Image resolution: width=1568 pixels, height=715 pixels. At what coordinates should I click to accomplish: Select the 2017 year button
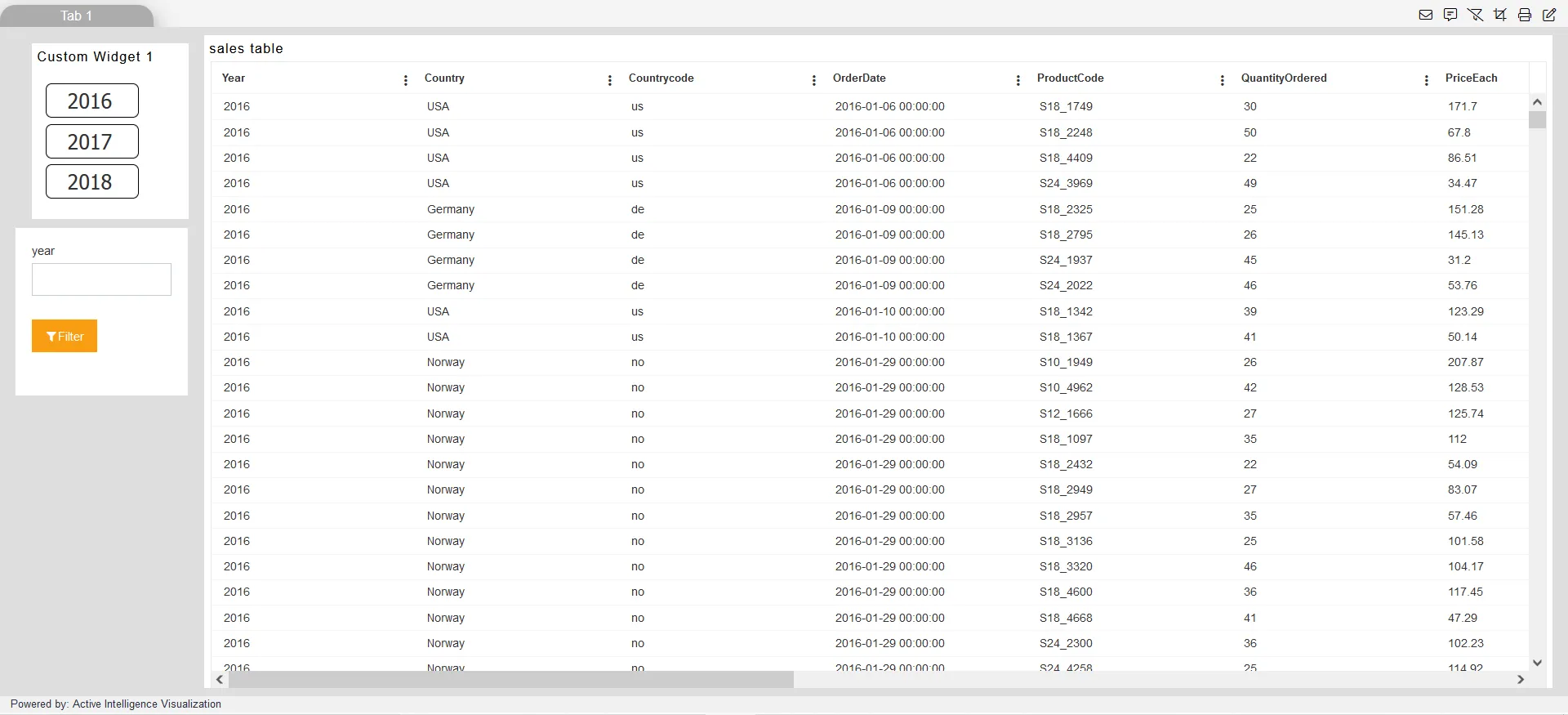point(92,141)
